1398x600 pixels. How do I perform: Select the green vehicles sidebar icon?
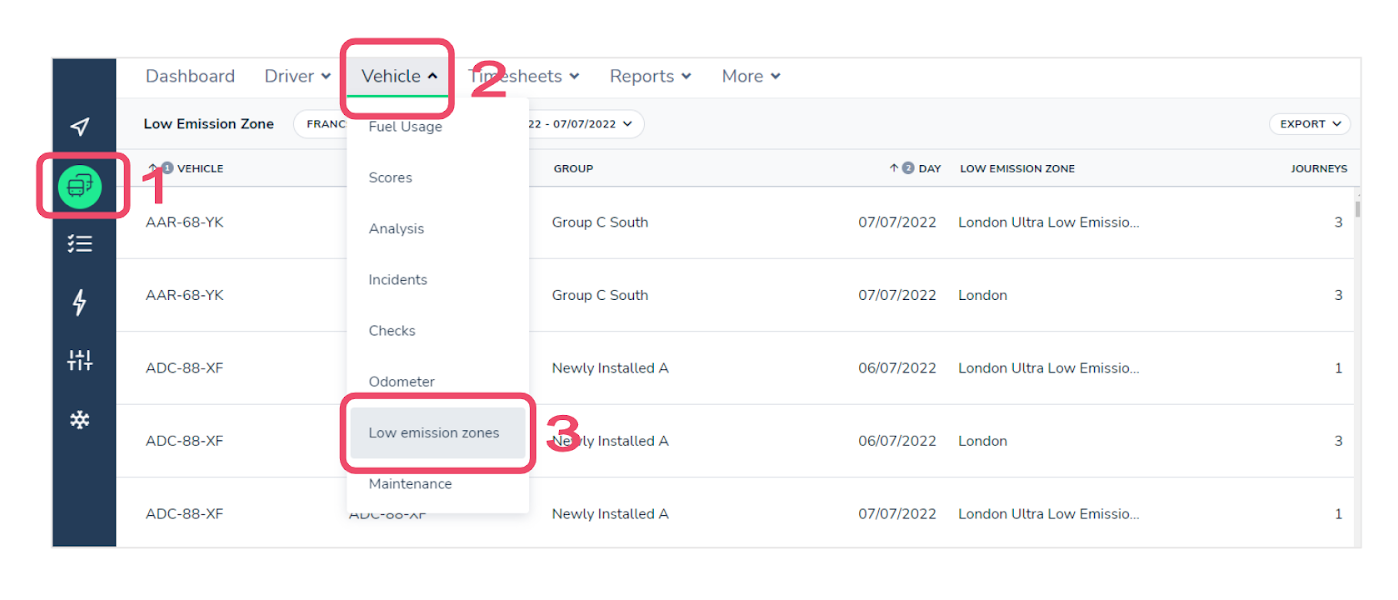point(80,185)
